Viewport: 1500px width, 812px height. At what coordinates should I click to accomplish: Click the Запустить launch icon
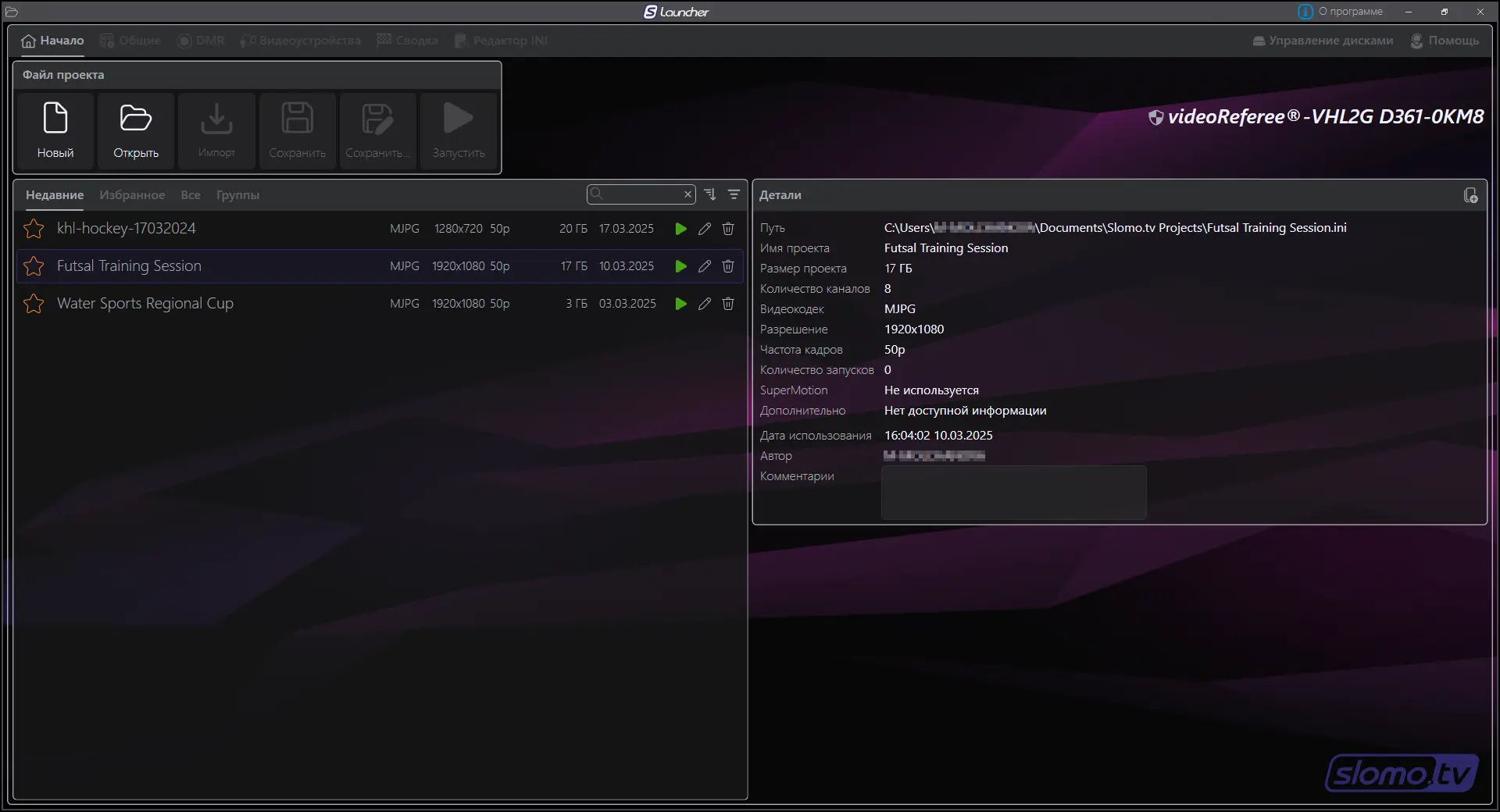click(459, 130)
